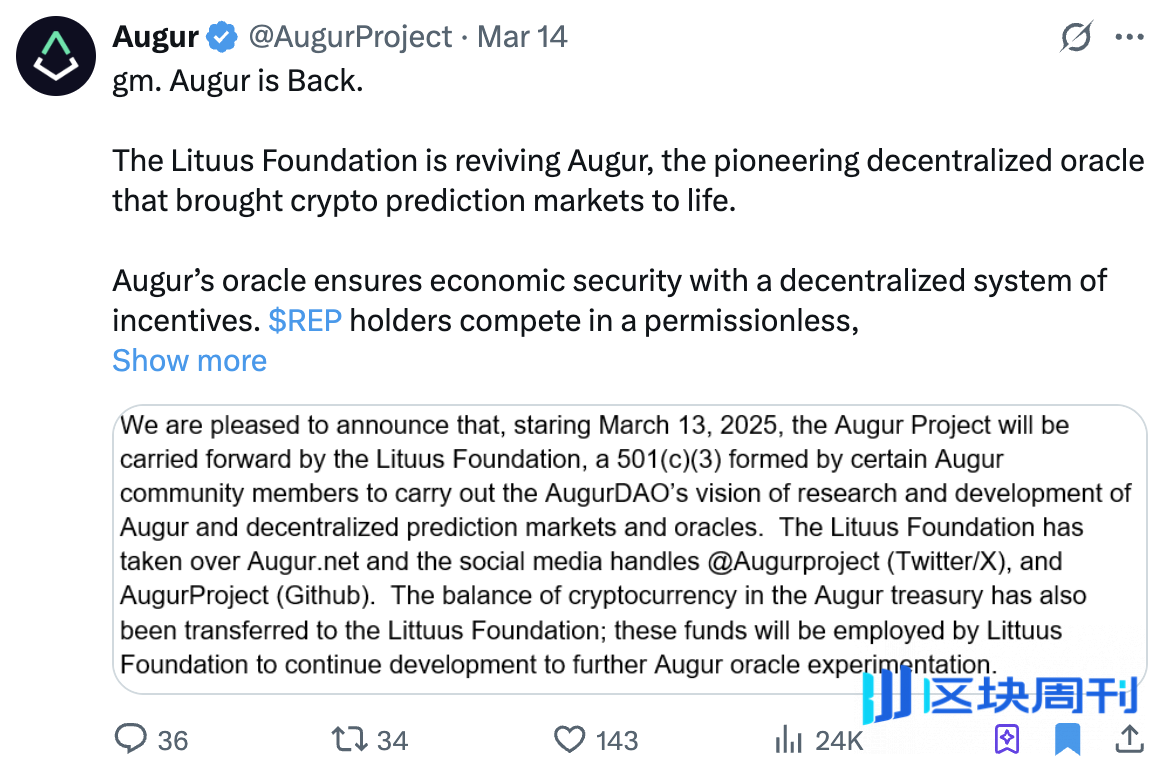Toggle the repost arrows icon
1166x770 pixels.
coord(350,739)
